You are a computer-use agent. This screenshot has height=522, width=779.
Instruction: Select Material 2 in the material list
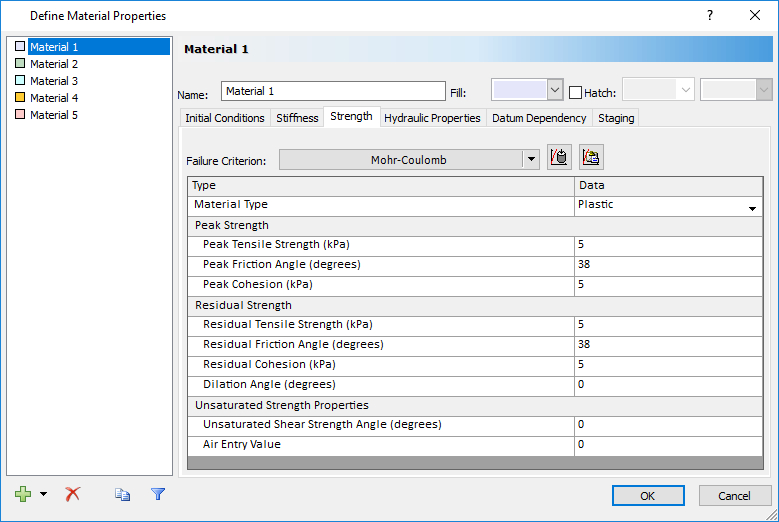click(x=53, y=64)
